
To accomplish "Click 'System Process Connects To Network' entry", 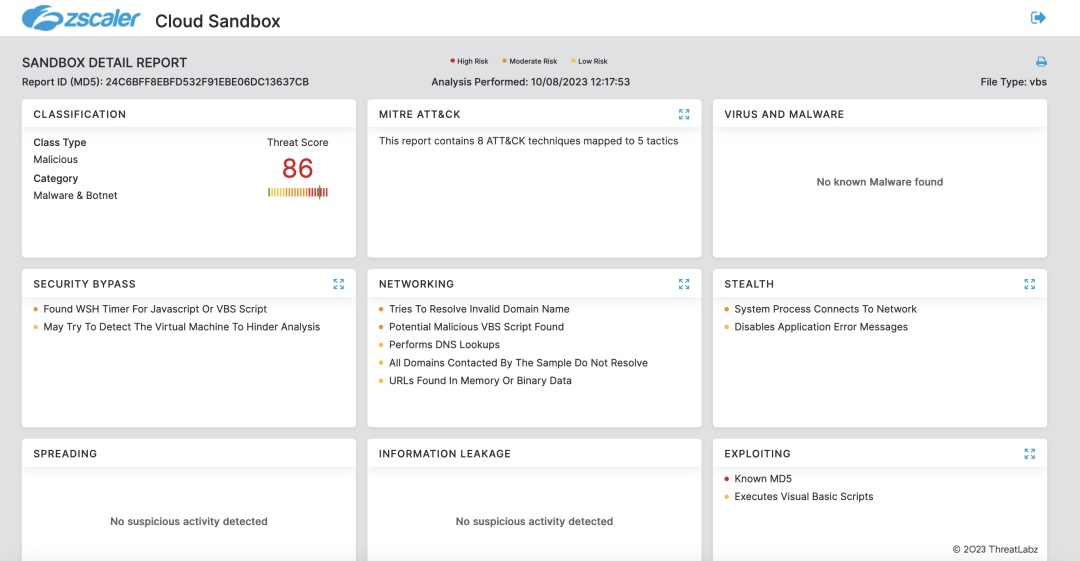I will click(x=825, y=310).
